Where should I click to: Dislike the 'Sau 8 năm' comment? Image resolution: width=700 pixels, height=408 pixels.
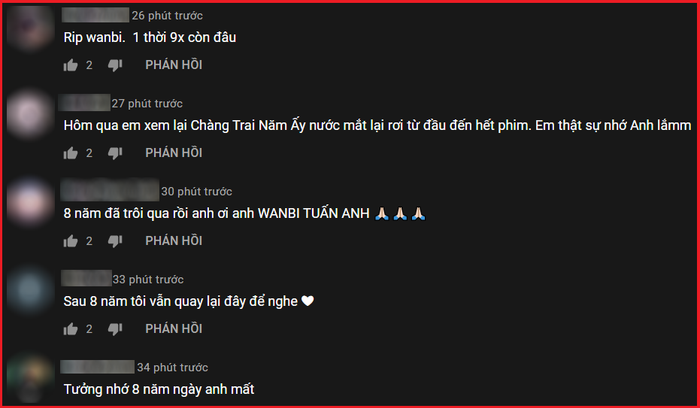[115, 329]
